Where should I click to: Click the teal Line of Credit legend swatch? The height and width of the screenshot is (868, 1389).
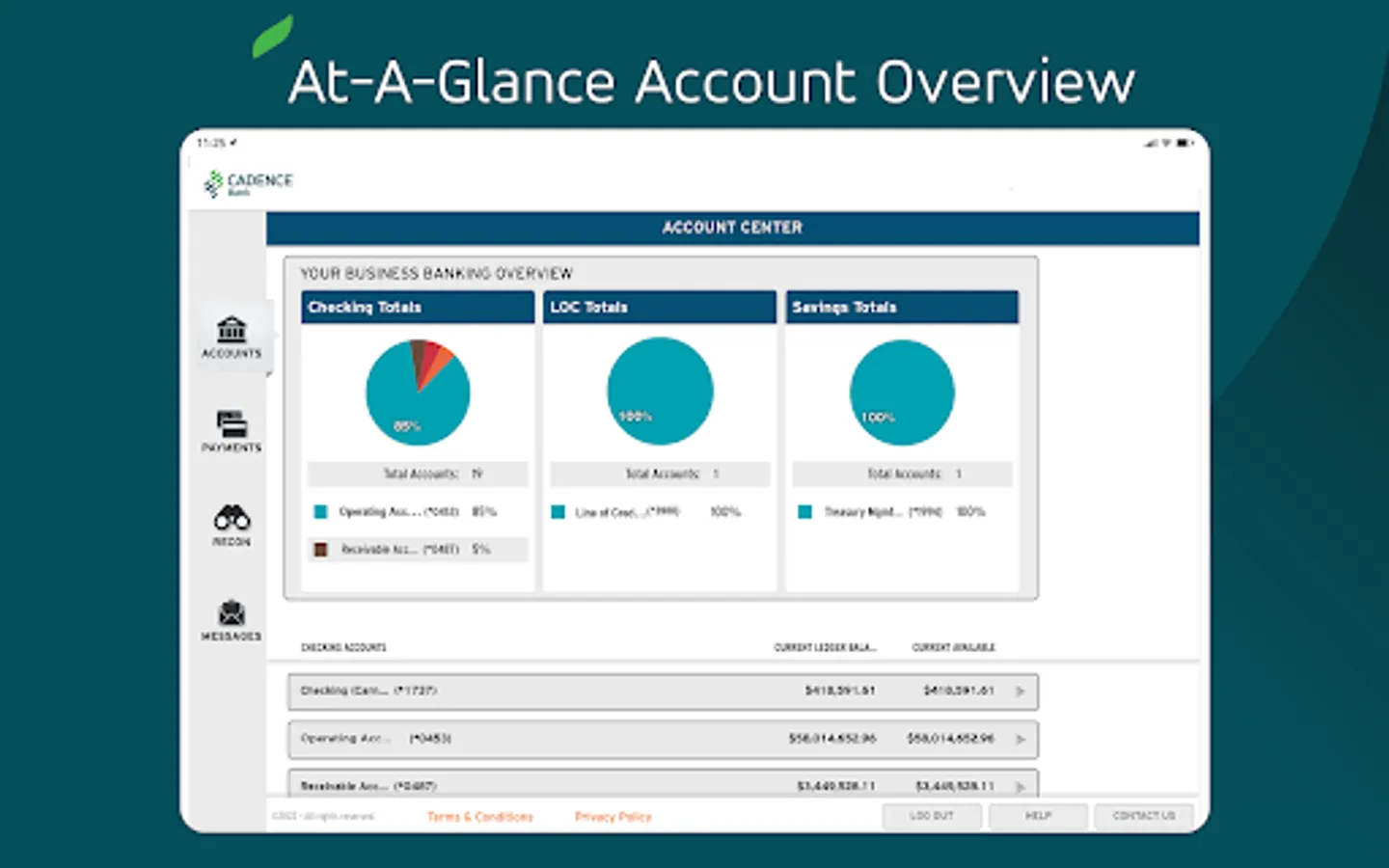(x=558, y=512)
